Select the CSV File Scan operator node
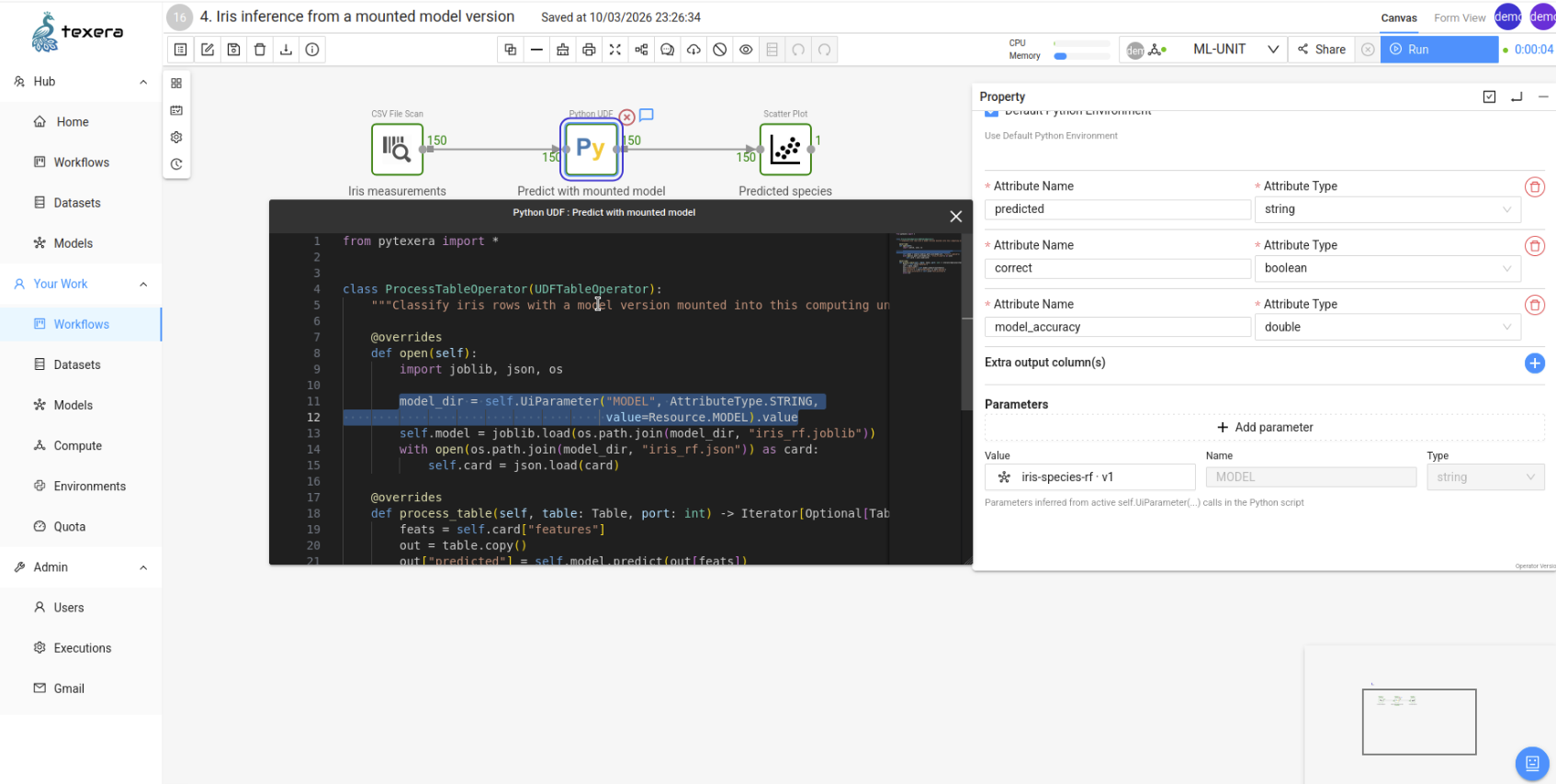The height and width of the screenshot is (784, 1556). [397, 149]
